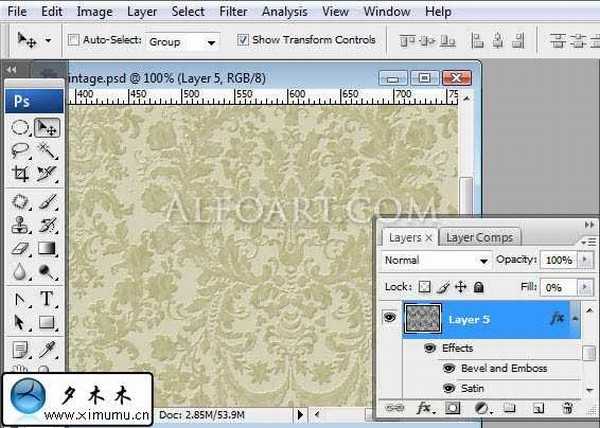The width and height of the screenshot is (600, 428).
Task: Switch to the Layer Comps tab
Action: pos(478,237)
